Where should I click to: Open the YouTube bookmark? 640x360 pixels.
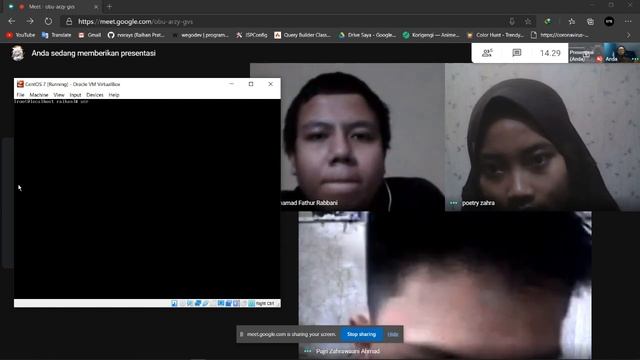(20, 35)
